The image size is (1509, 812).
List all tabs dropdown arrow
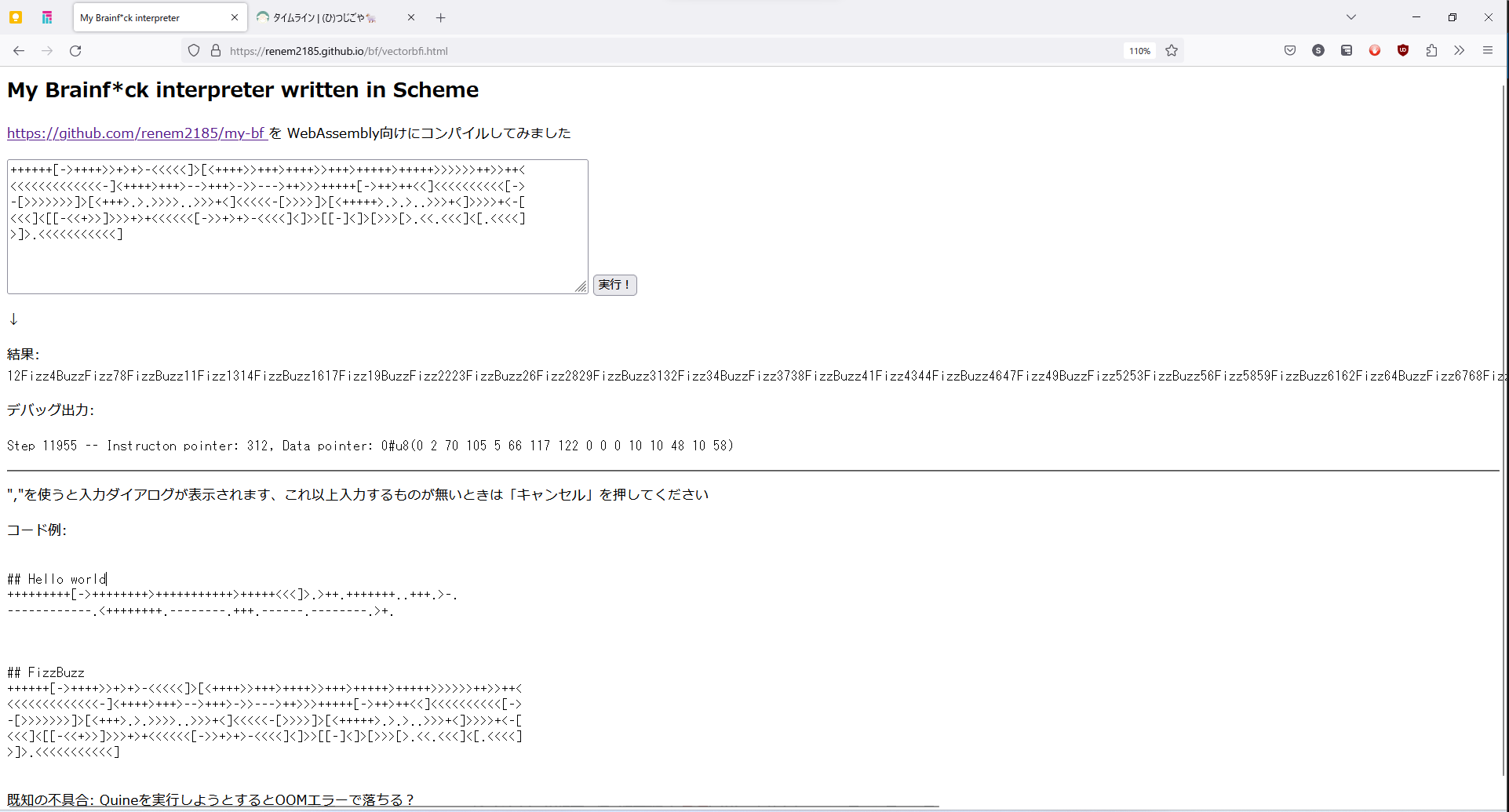[x=1351, y=17]
